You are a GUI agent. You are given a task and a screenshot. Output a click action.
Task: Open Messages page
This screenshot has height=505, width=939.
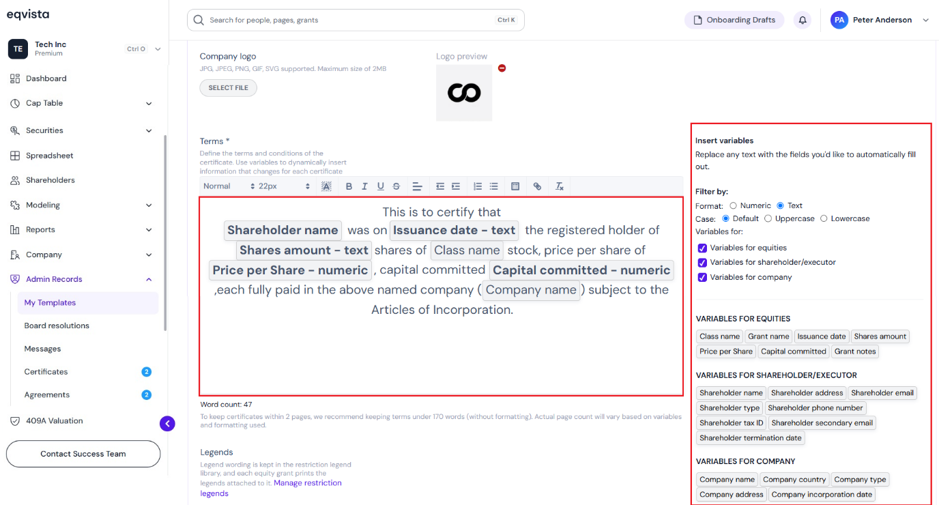tap(43, 349)
